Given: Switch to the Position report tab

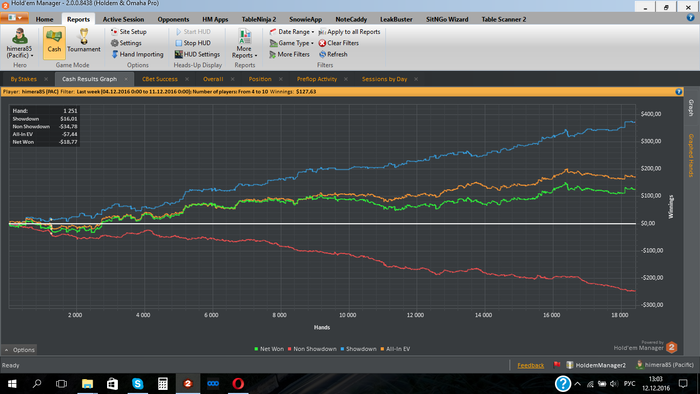Looking at the screenshot, I should [260, 79].
